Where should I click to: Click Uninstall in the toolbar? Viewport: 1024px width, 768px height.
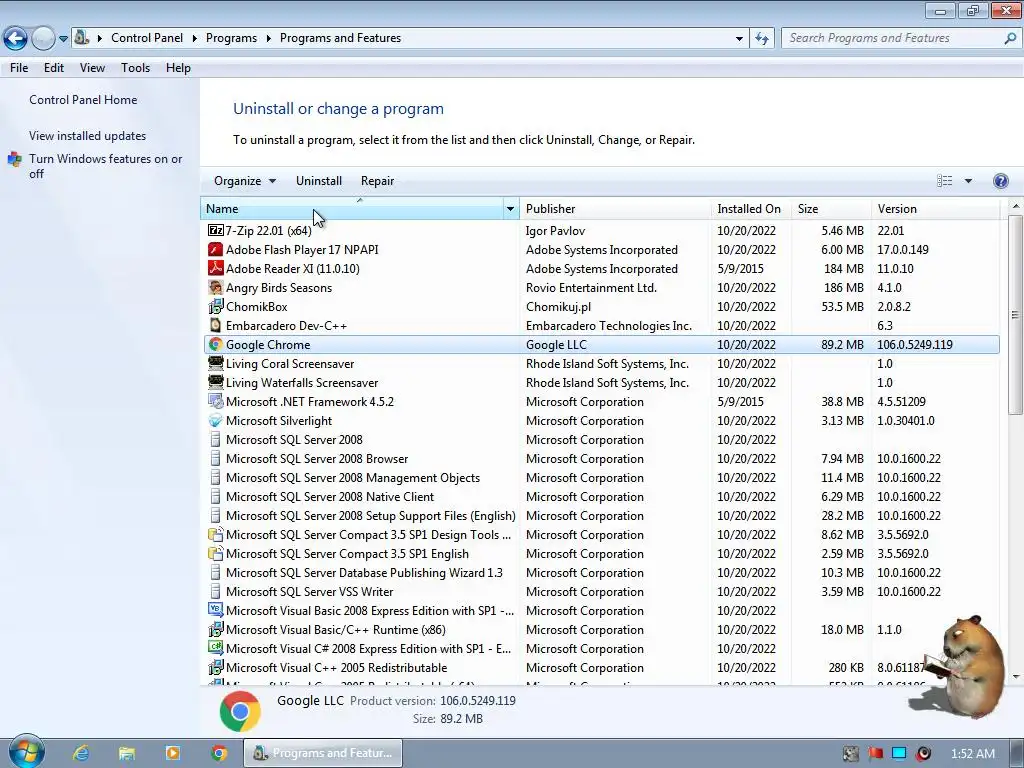[319, 181]
